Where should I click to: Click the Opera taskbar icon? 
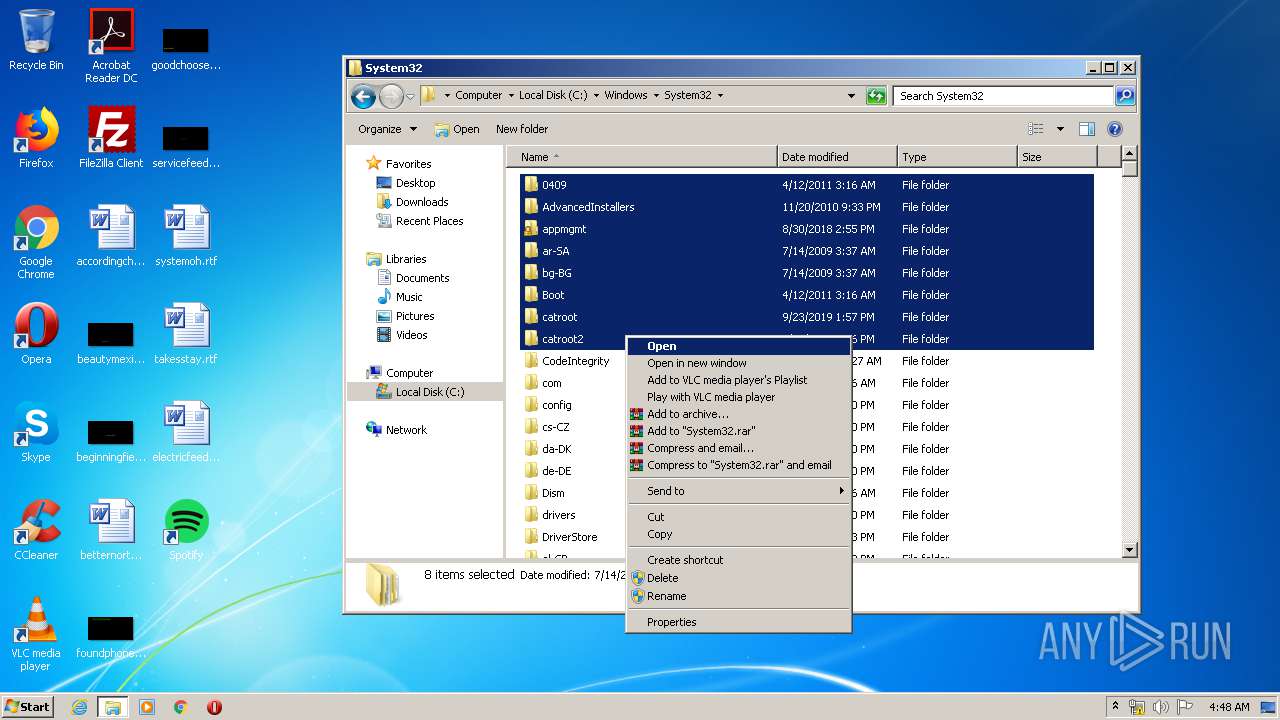pyautogui.click(x=214, y=707)
